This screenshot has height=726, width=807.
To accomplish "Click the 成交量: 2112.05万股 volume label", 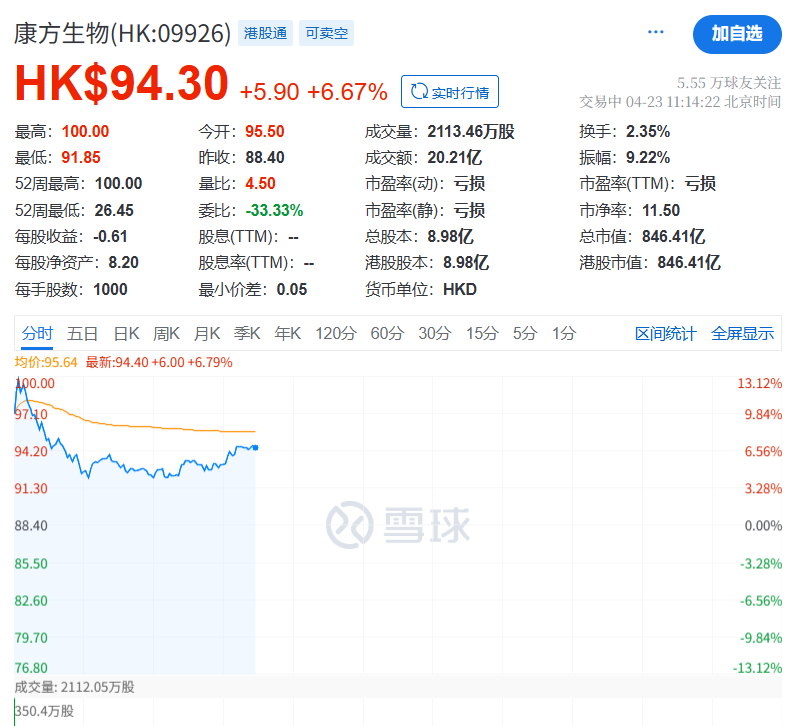I will coord(74,687).
